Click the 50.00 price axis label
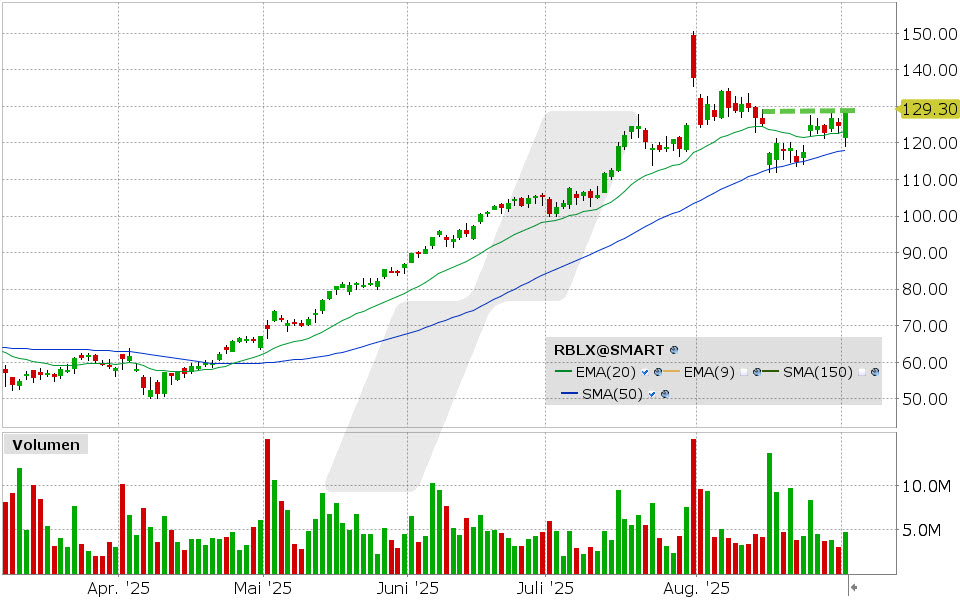This screenshot has height=600, width=960. pyautogui.click(x=924, y=399)
